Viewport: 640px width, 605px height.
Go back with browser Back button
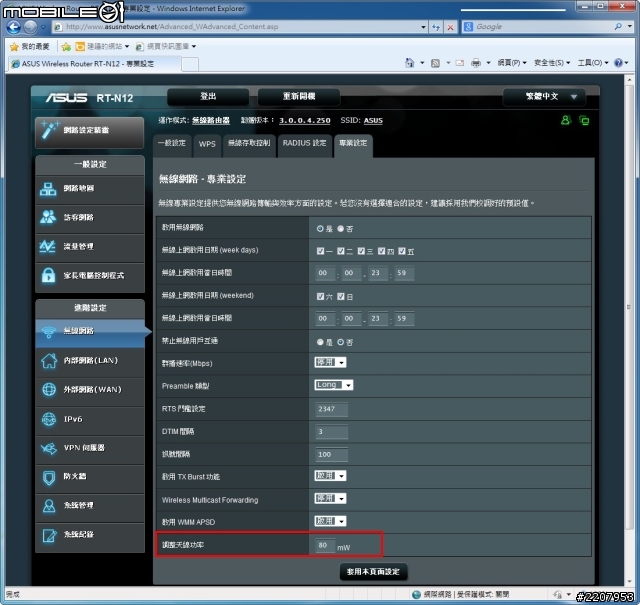point(13,27)
